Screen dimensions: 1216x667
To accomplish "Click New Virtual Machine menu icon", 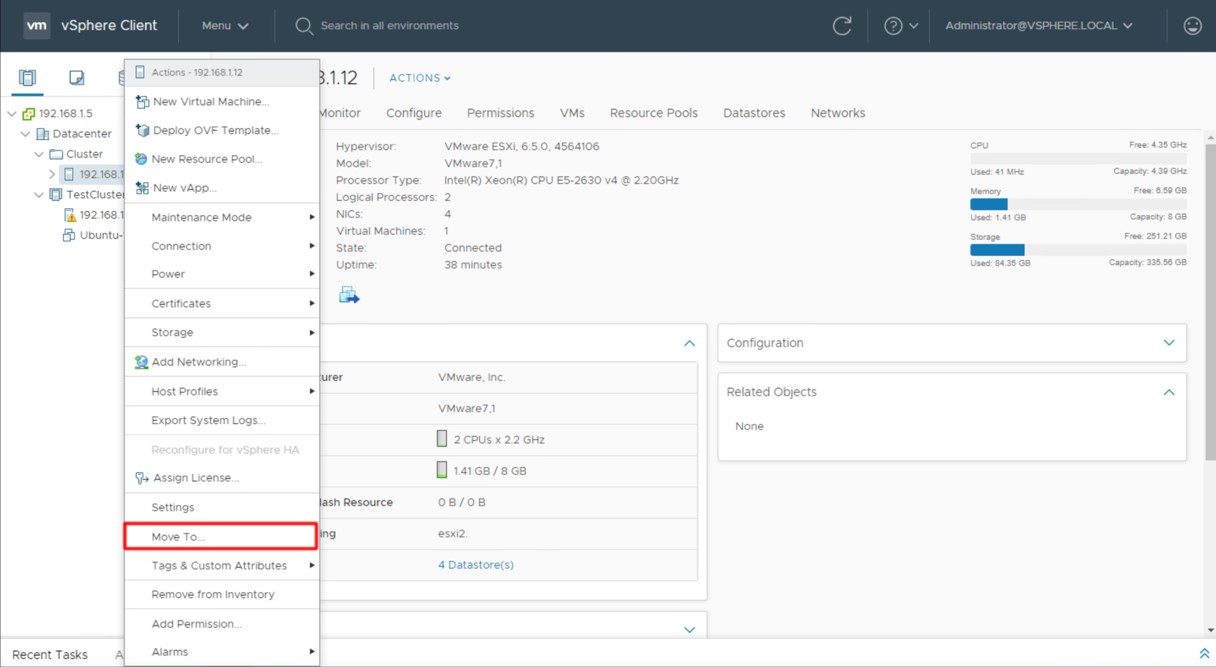I will [142, 102].
